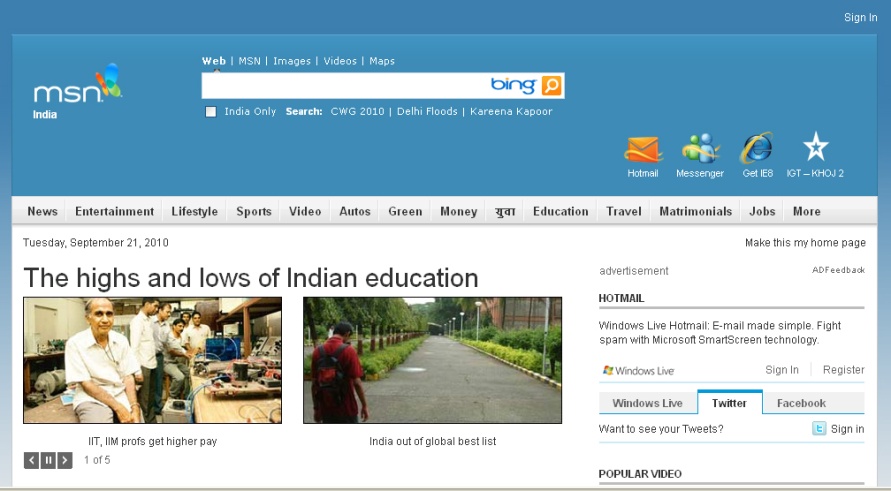Click Make this my home page
891x491 pixels.
coord(805,243)
